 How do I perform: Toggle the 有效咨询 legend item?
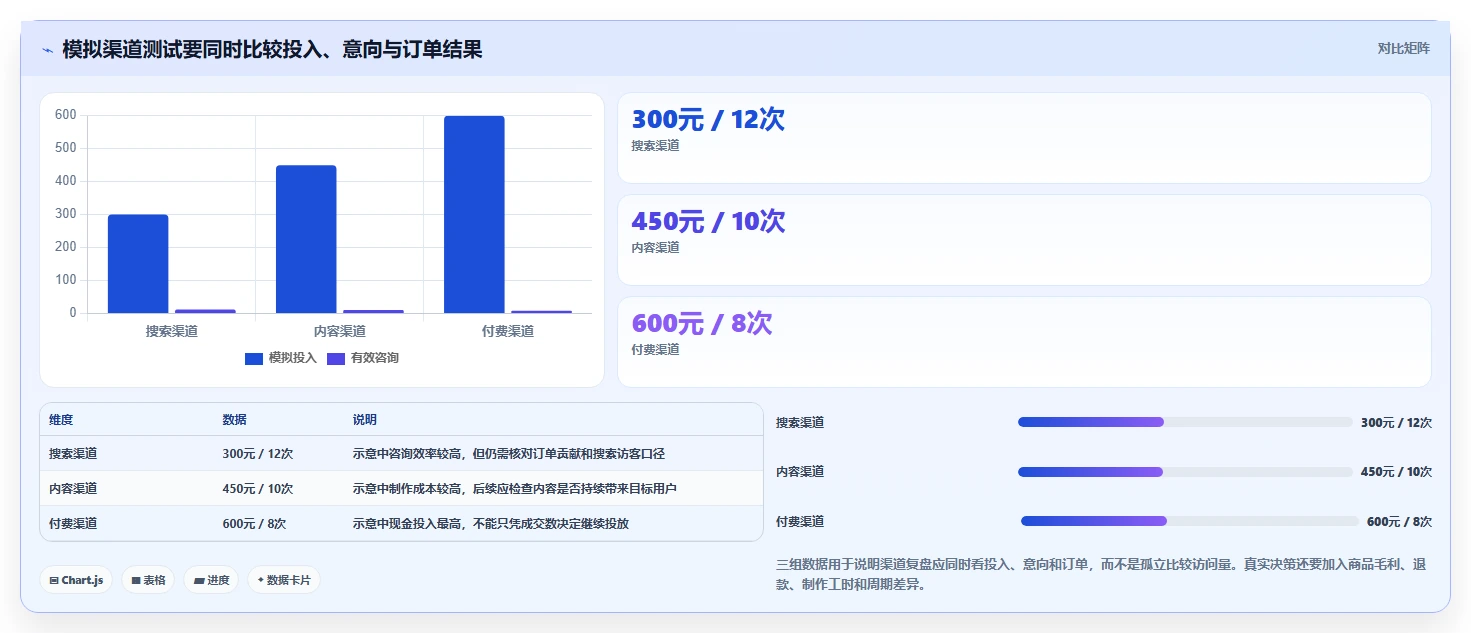click(363, 358)
